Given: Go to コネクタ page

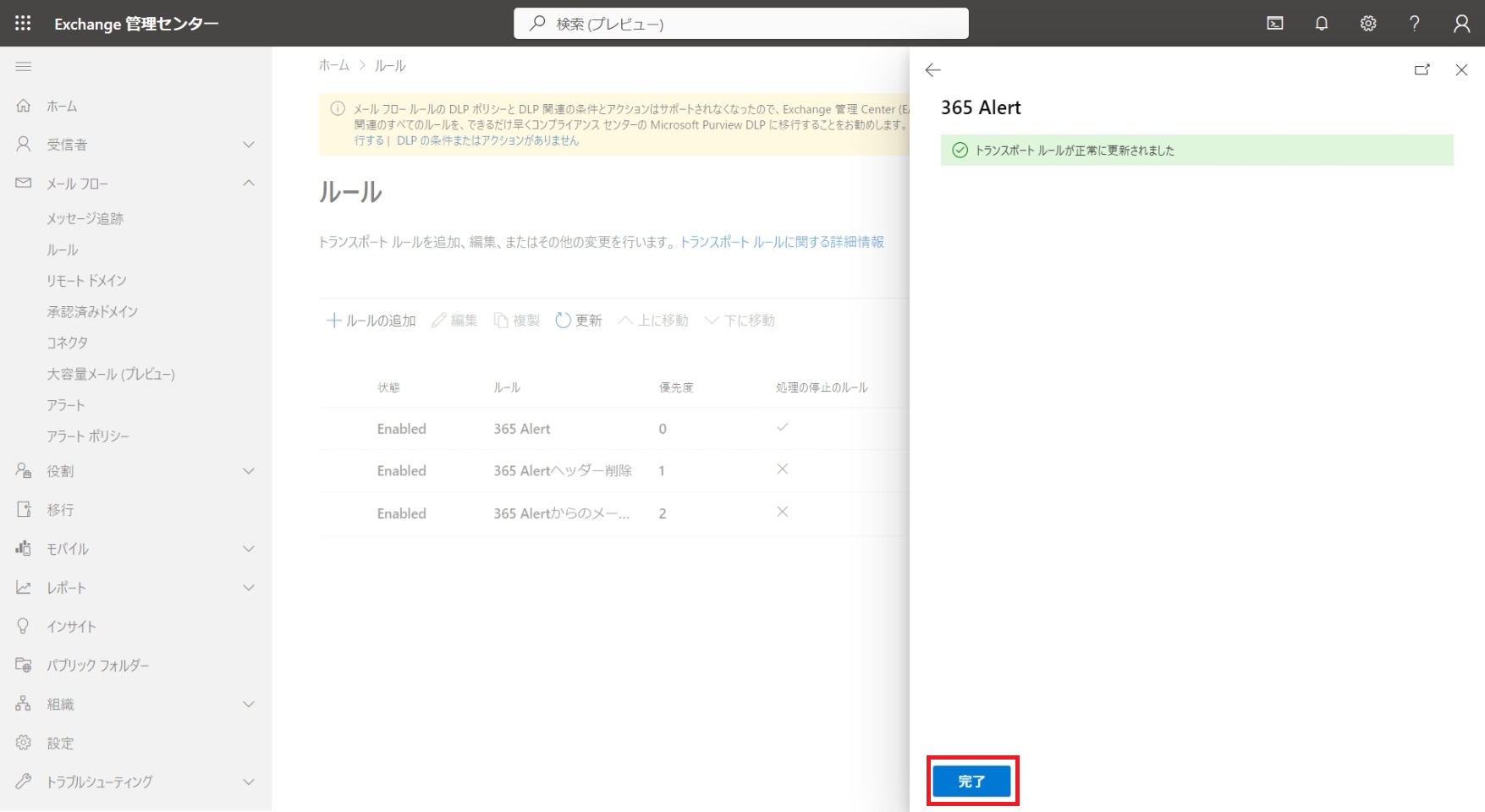Looking at the screenshot, I should pos(67,343).
